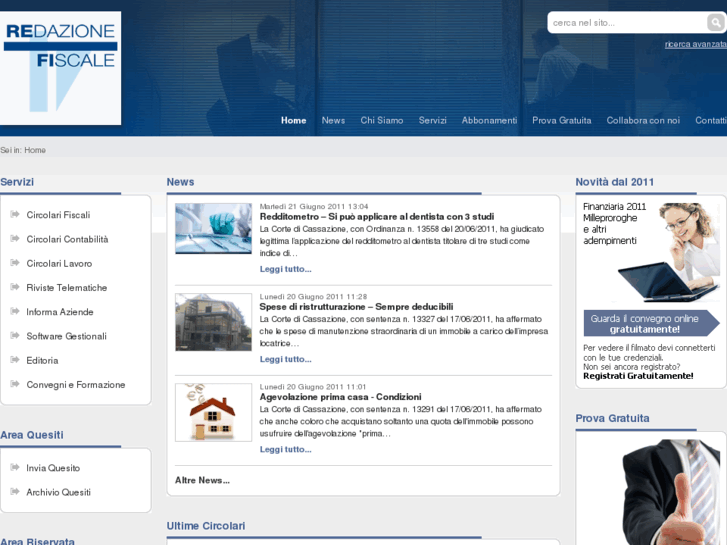The height and width of the screenshot is (545, 727).
Task: Select the Home menu item
Action: [x=293, y=120]
